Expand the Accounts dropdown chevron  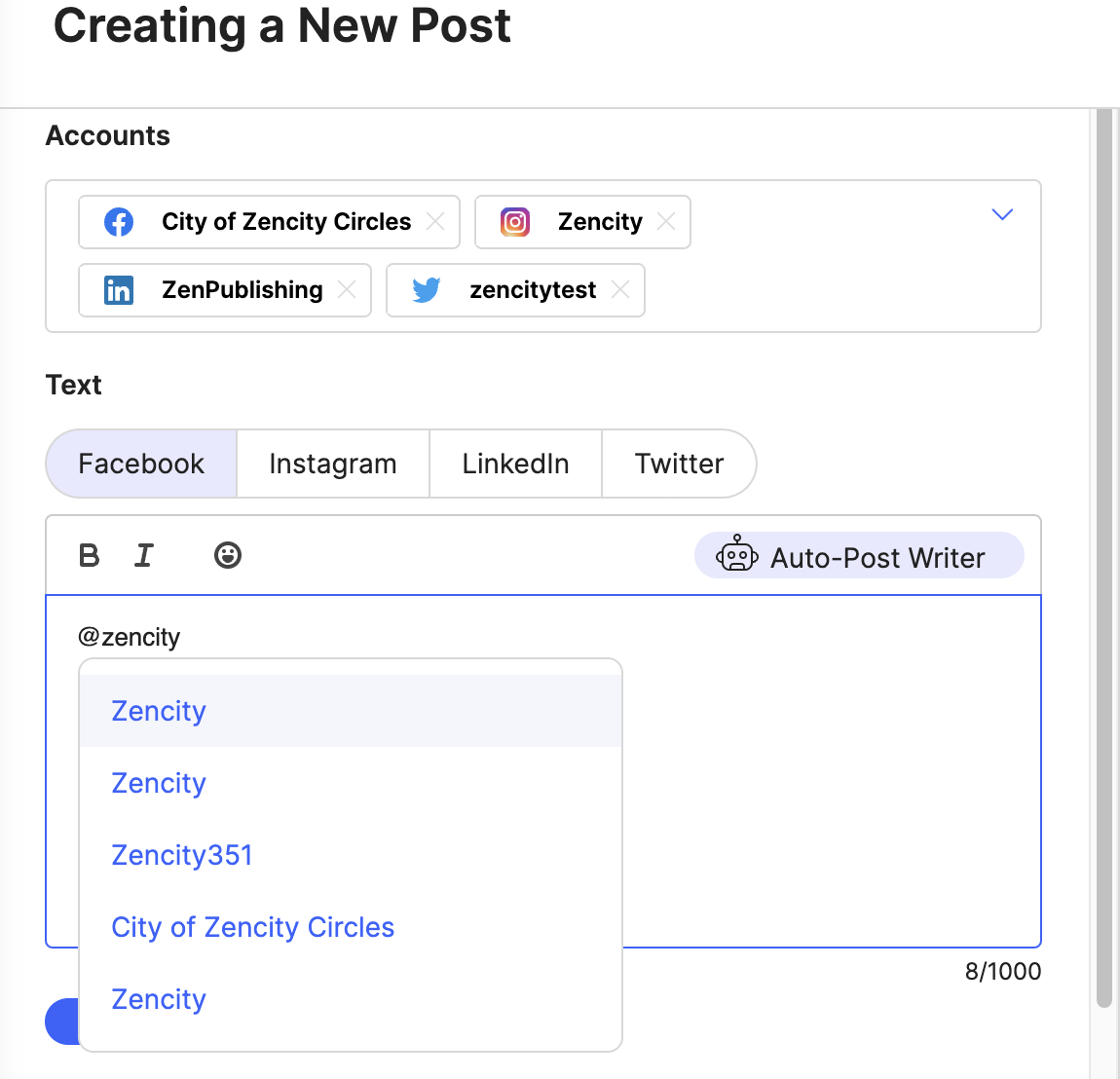coord(1002,214)
